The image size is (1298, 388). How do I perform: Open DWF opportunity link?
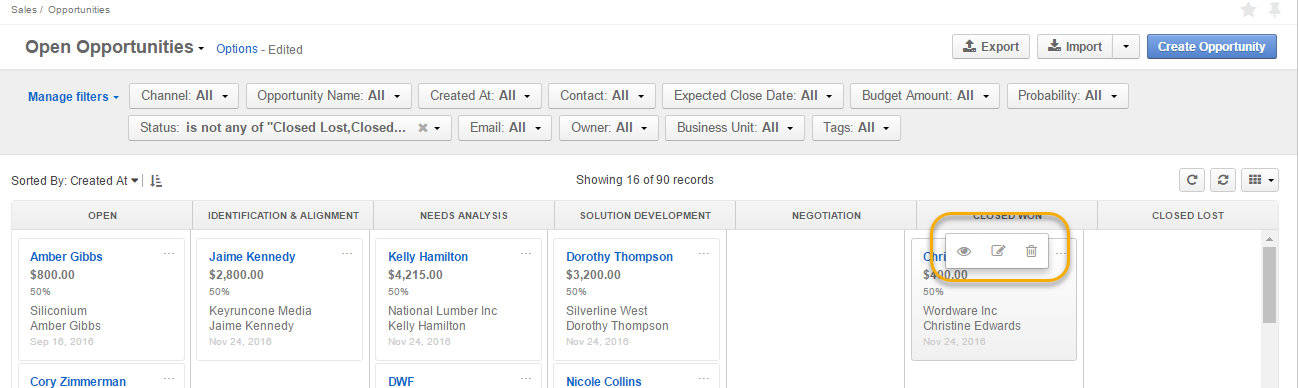click(x=401, y=381)
